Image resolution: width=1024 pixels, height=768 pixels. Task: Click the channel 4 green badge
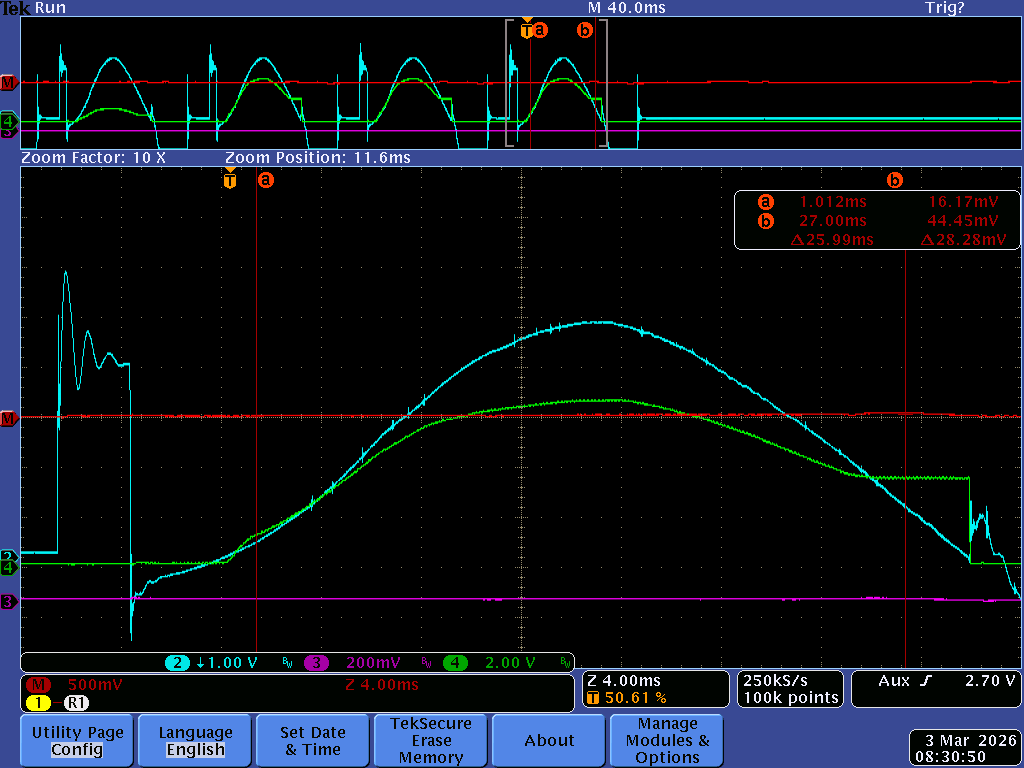tap(455, 663)
